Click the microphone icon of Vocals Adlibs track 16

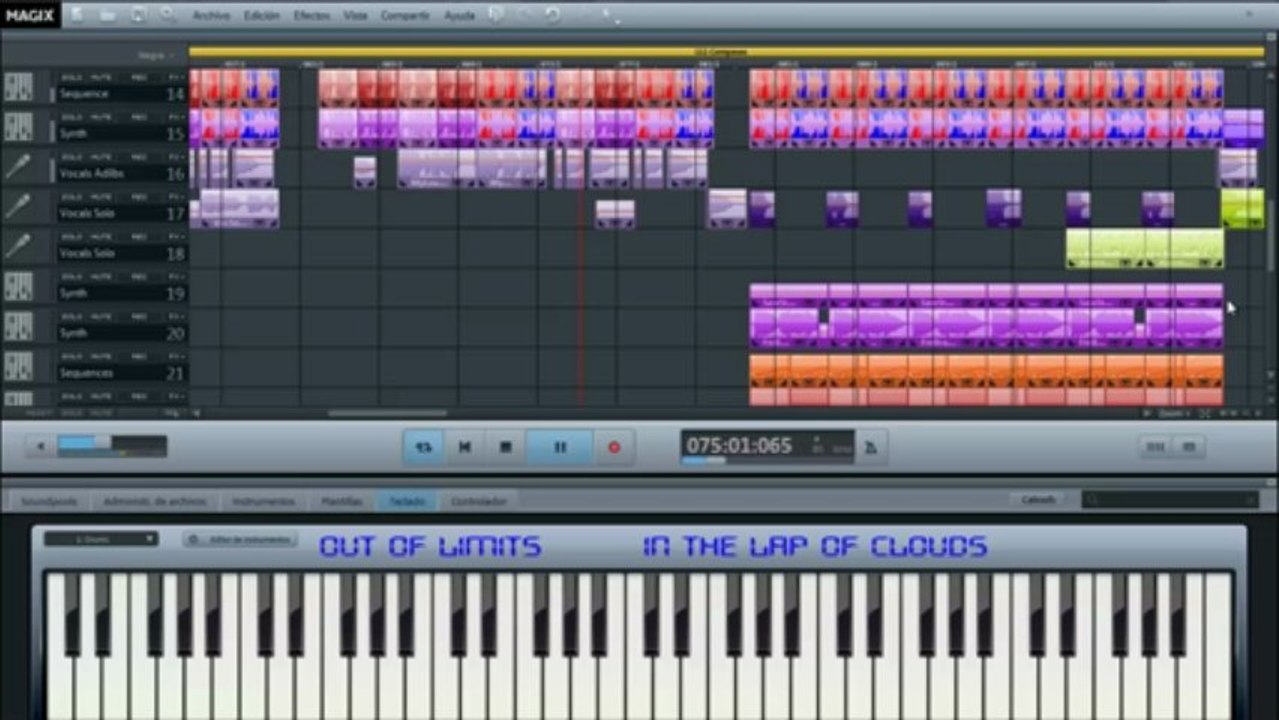(x=18, y=167)
